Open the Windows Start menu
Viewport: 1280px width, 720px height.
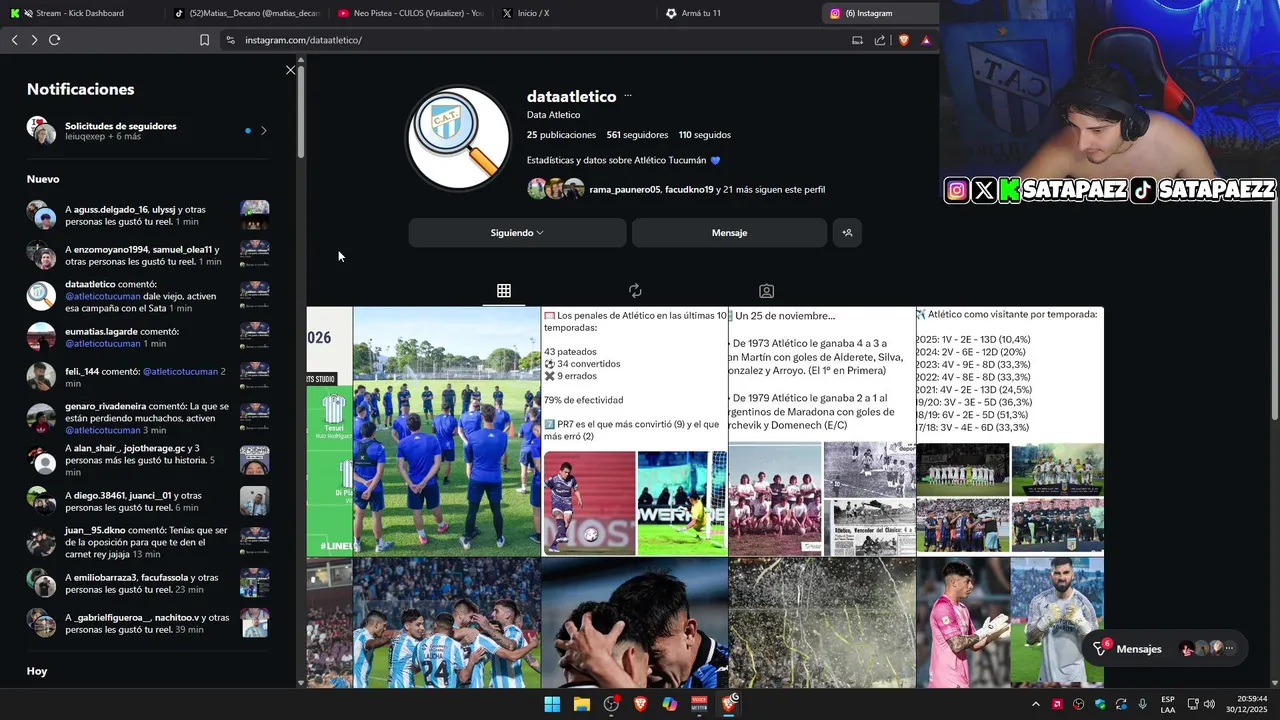coord(552,704)
